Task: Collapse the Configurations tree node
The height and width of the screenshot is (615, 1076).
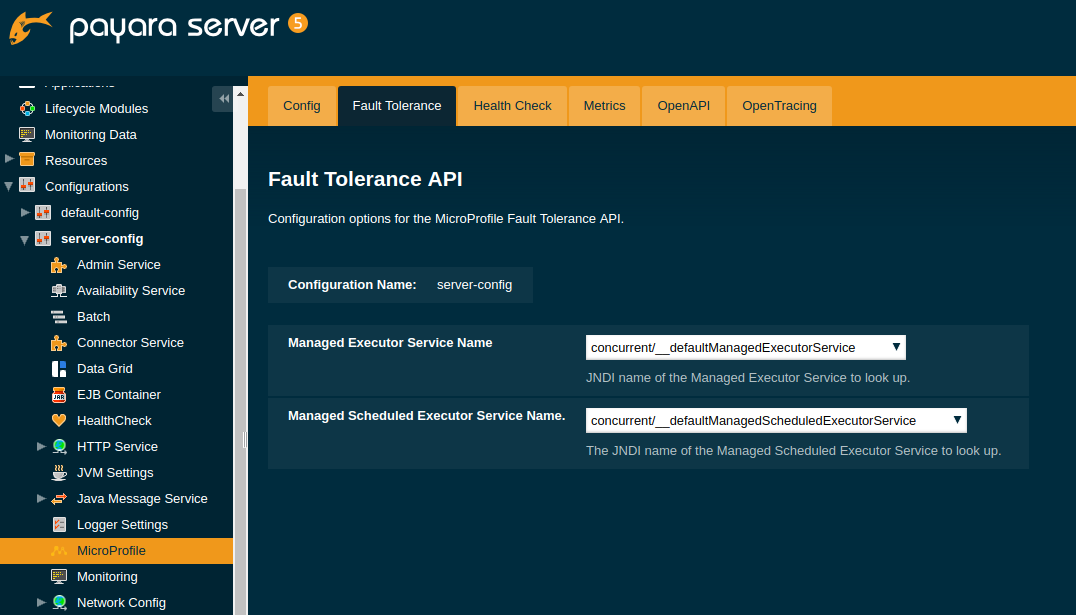Action: click(9, 186)
